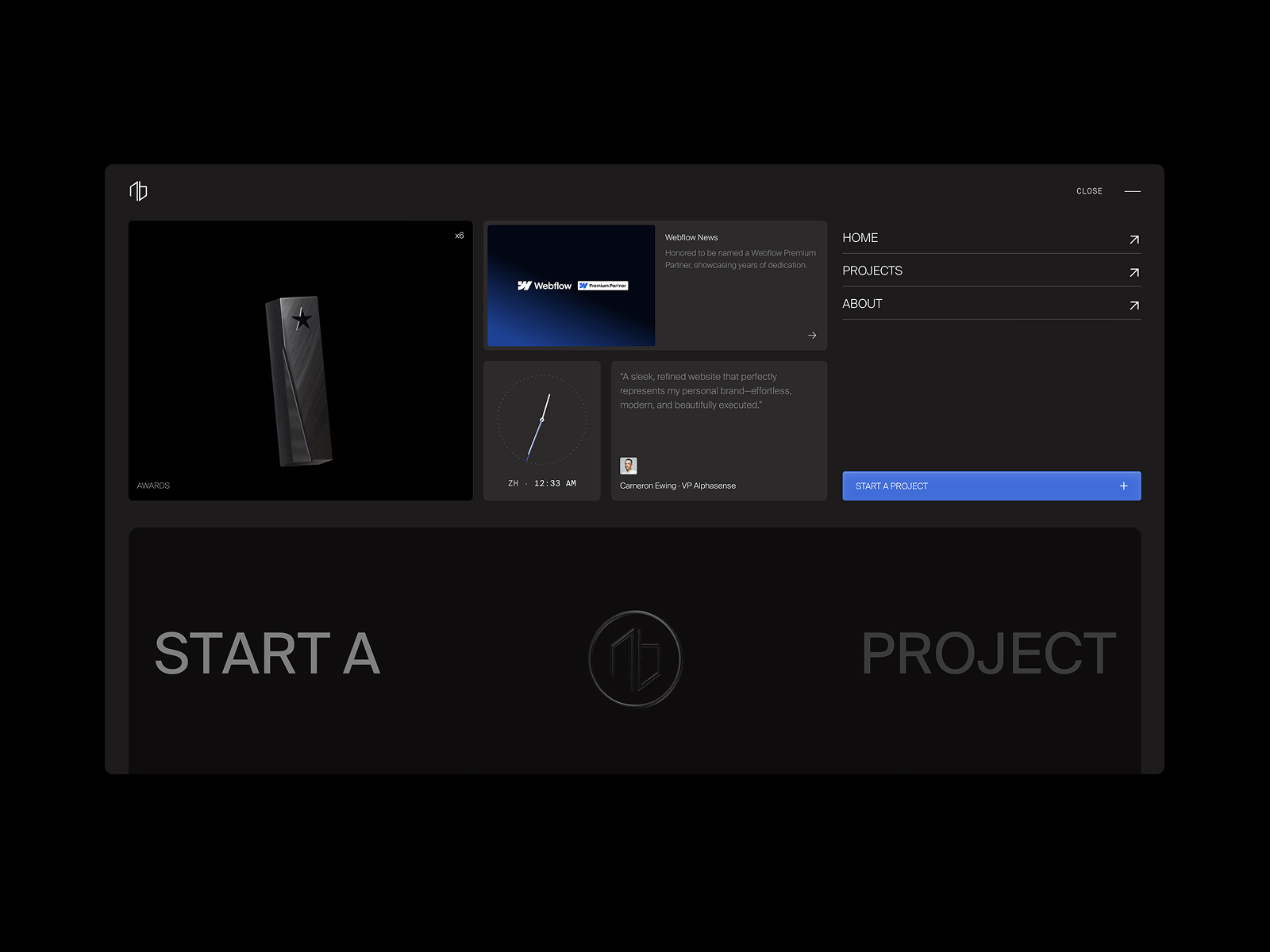Click the Webflow News headline

click(691, 238)
